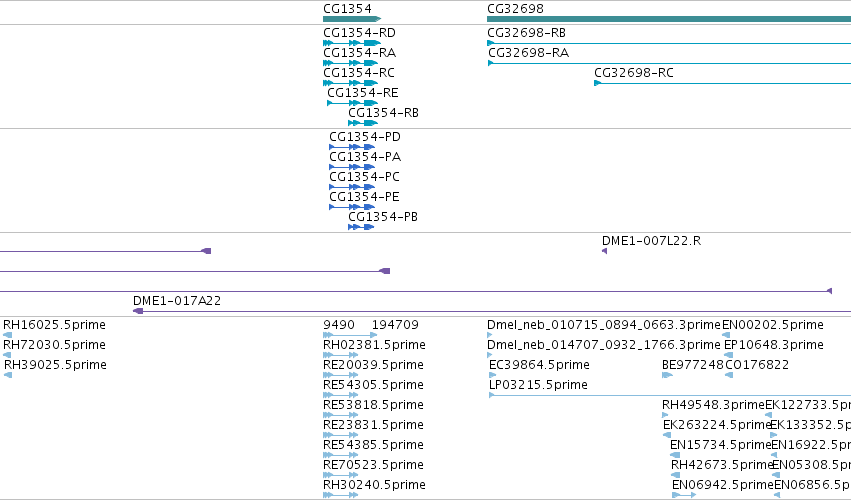Viewport: 851px width, 500px height.
Task: Select the CG1354-PA protein label
Action: (365, 157)
